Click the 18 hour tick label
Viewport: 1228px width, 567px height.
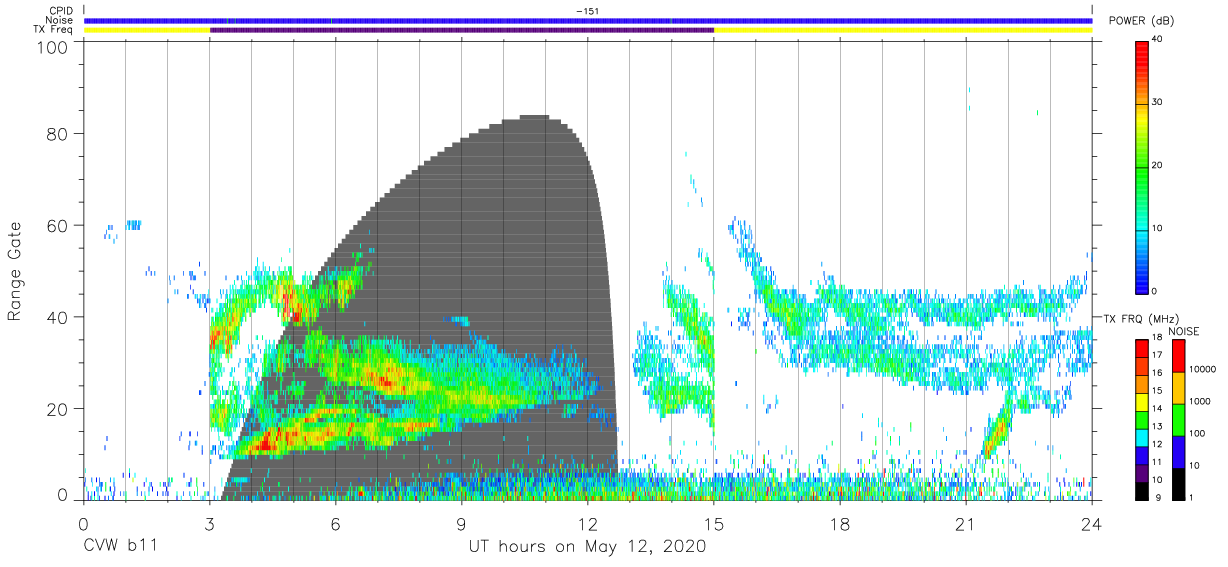point(840,524)
